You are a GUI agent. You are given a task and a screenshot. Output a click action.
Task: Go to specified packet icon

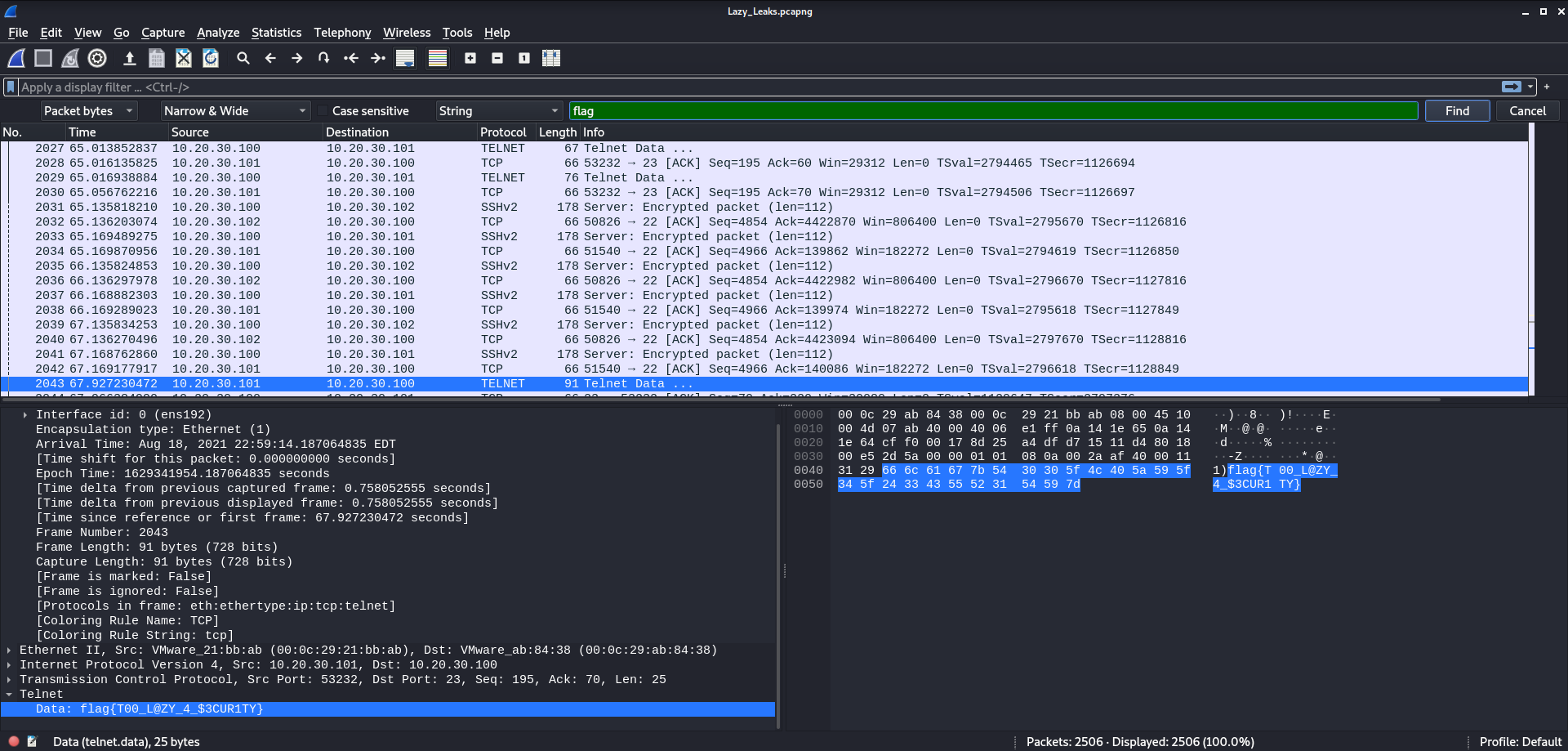pos(324,58)
